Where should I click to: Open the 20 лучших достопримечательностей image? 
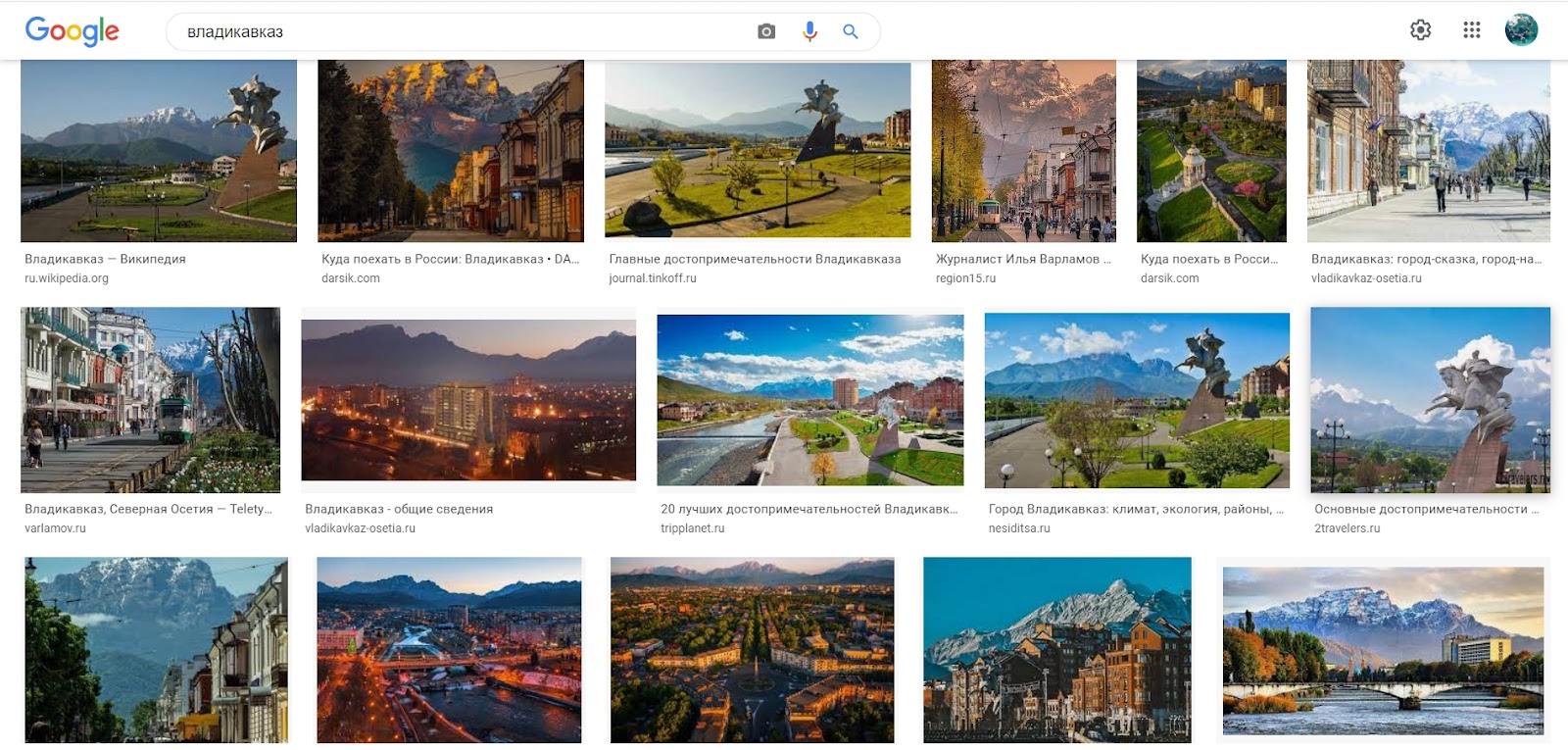(x=810, y=400)
